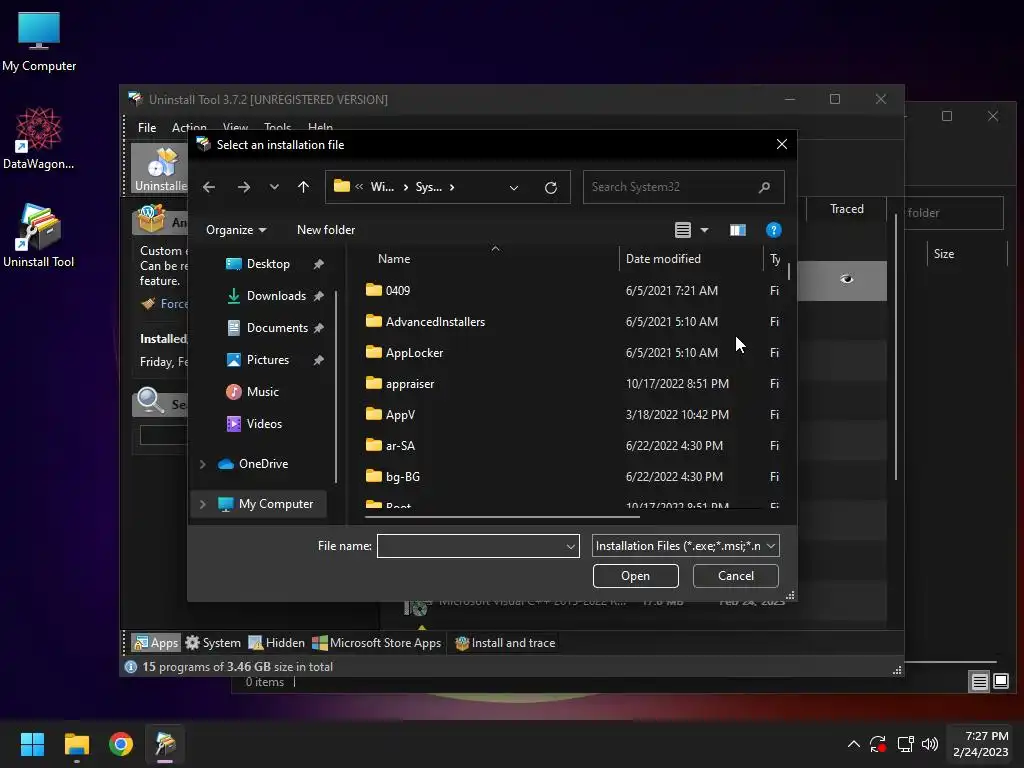Click the horizontal scrollbar of file list
Screen dimensions: 1024x768
click(x=502, y=517)
